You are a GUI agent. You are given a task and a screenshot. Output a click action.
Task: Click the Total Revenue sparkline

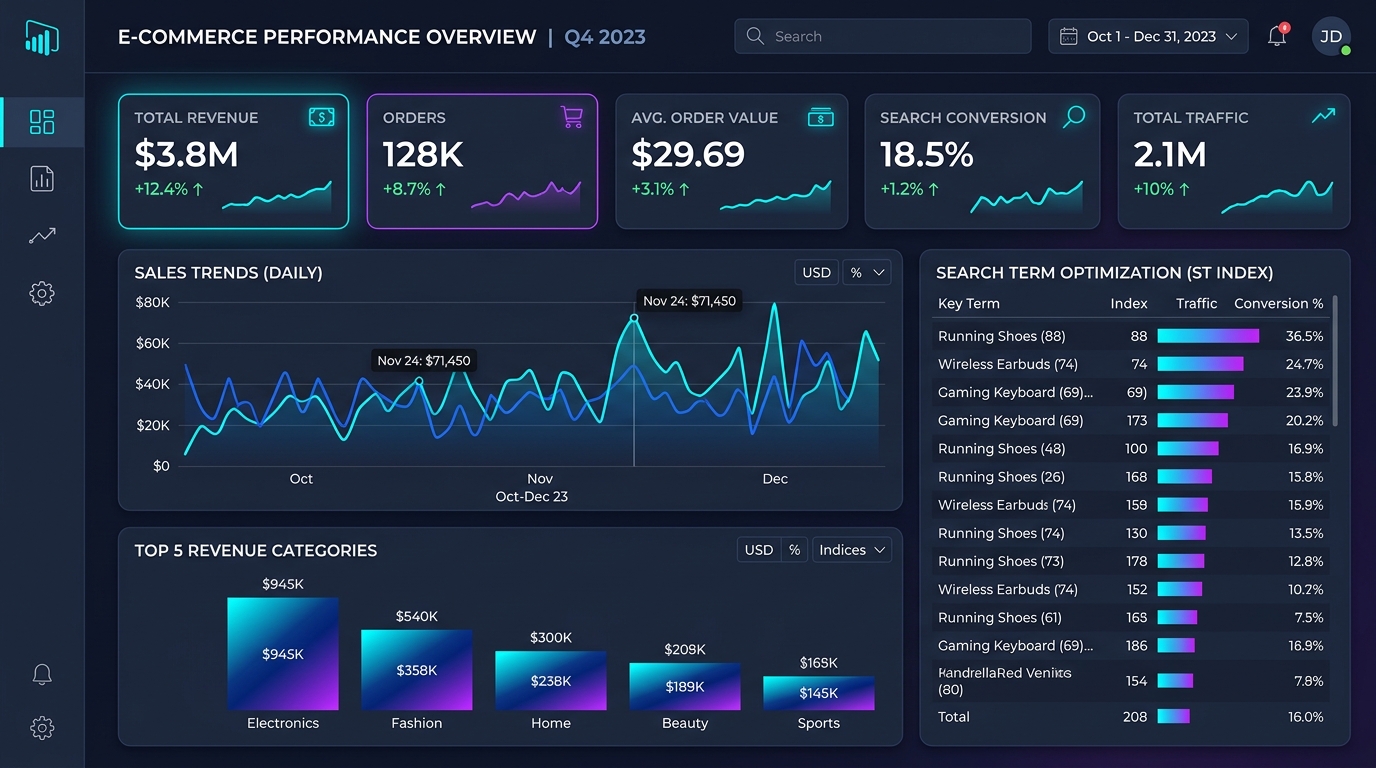click(x=277, y=196)
